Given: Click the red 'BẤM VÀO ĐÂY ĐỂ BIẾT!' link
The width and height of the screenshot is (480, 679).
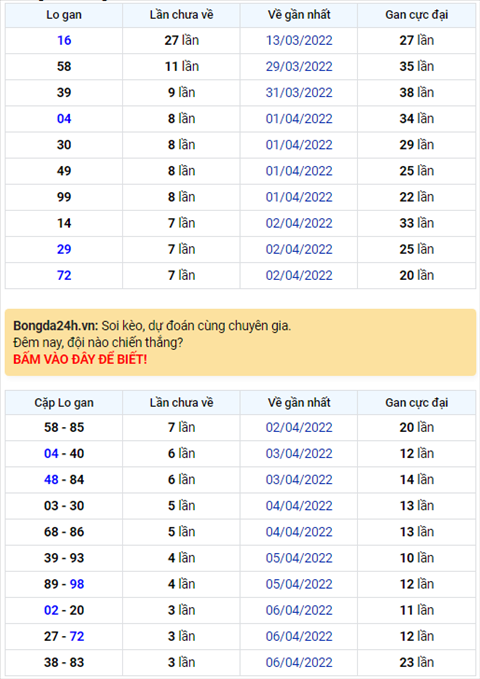Looking at the screenshot, I should tap(80, 359).
